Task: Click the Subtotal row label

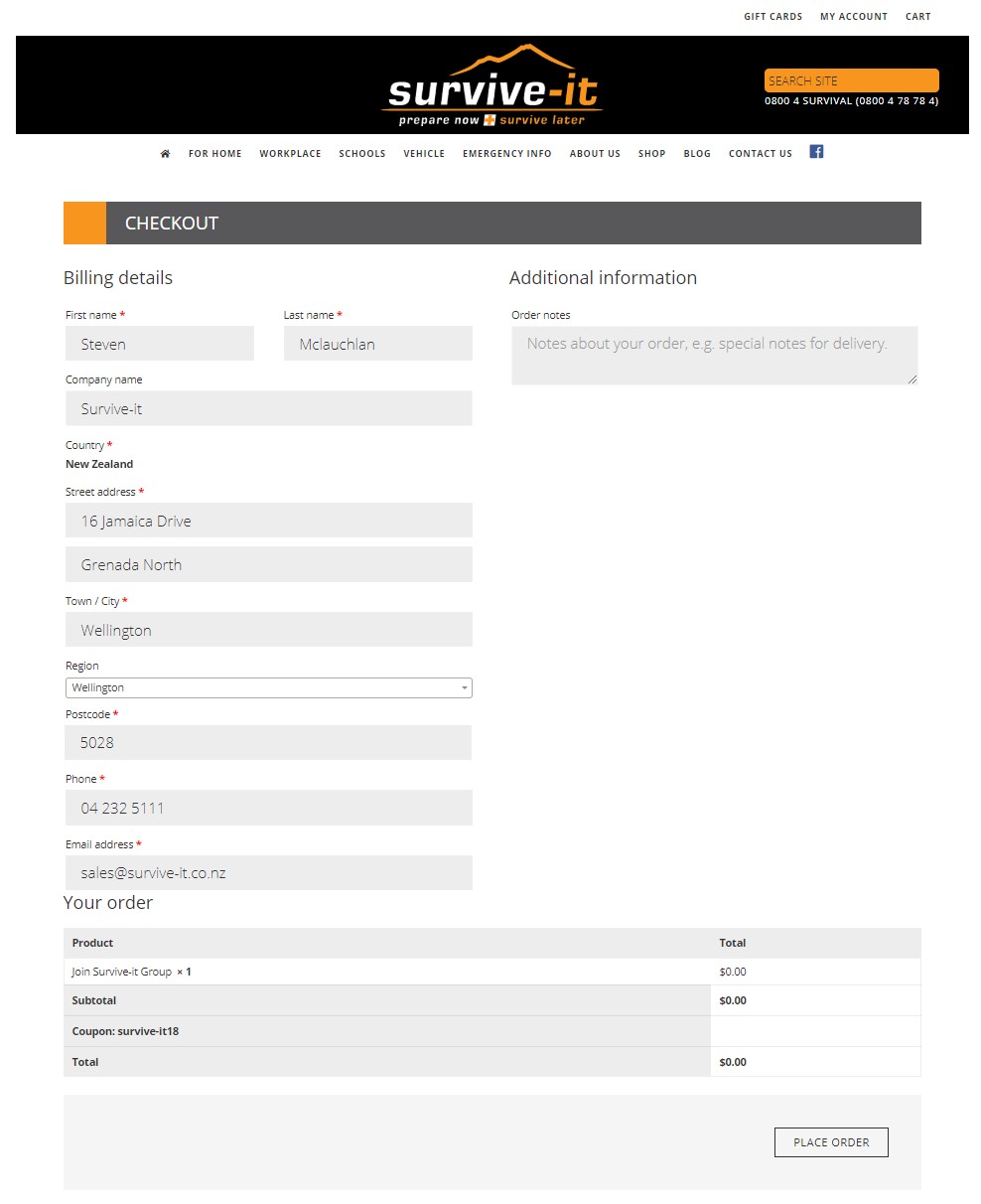Action: click(x=94, y=1000)
